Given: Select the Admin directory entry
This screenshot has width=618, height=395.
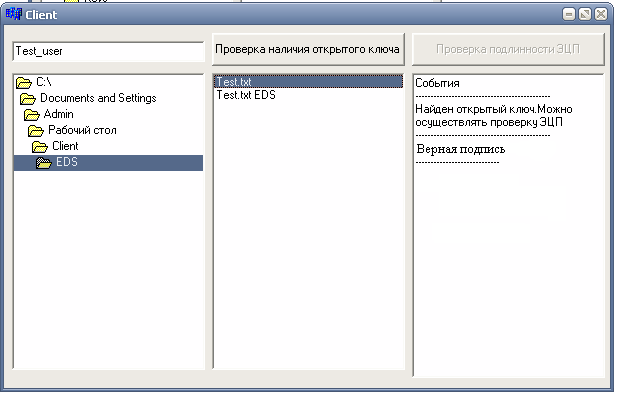Looking at the screenshot, I should point(59,114).
